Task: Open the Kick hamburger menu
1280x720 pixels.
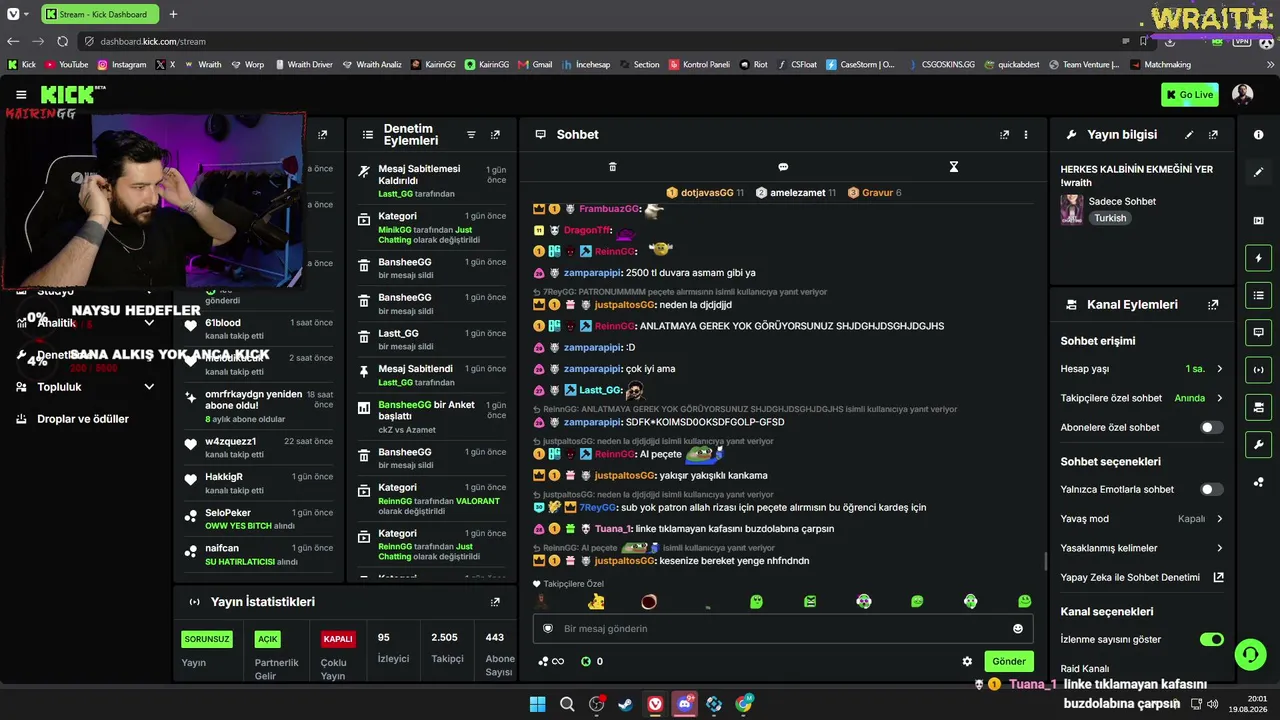Action: 21,95
